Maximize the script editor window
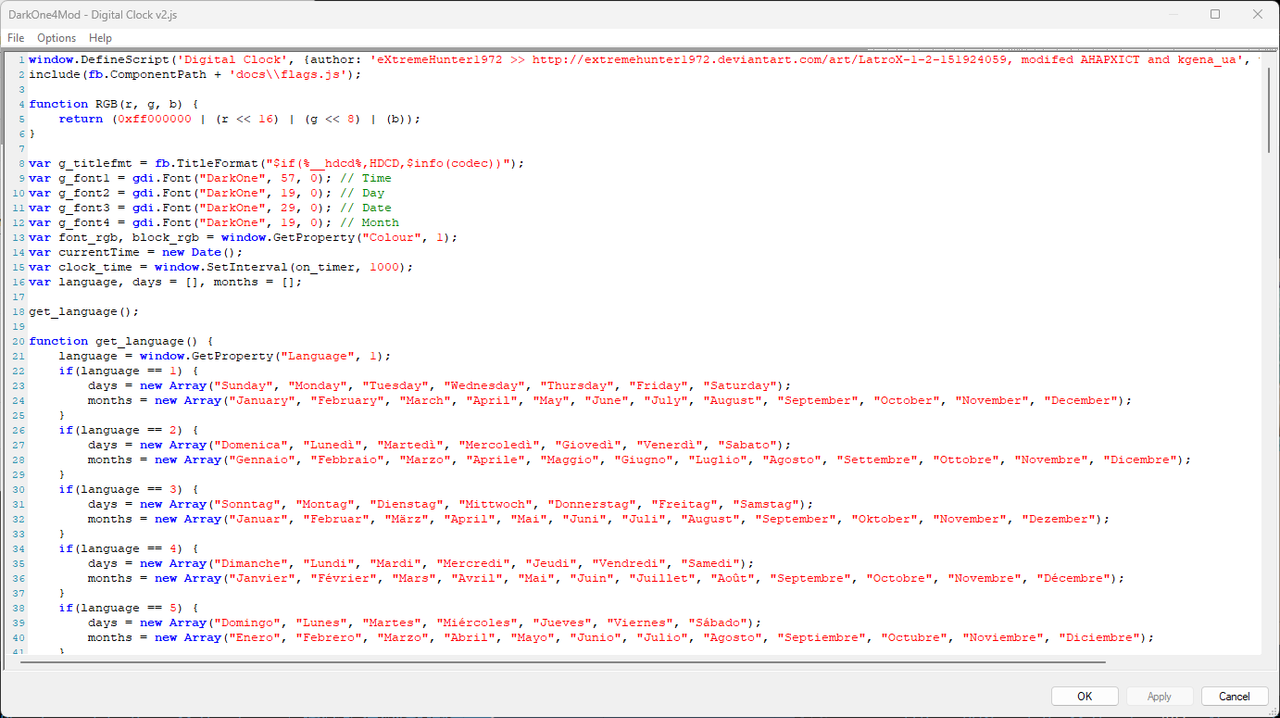Image resolution: width=1280 pixels, height=718 pixels. (x=1215, y=14)
